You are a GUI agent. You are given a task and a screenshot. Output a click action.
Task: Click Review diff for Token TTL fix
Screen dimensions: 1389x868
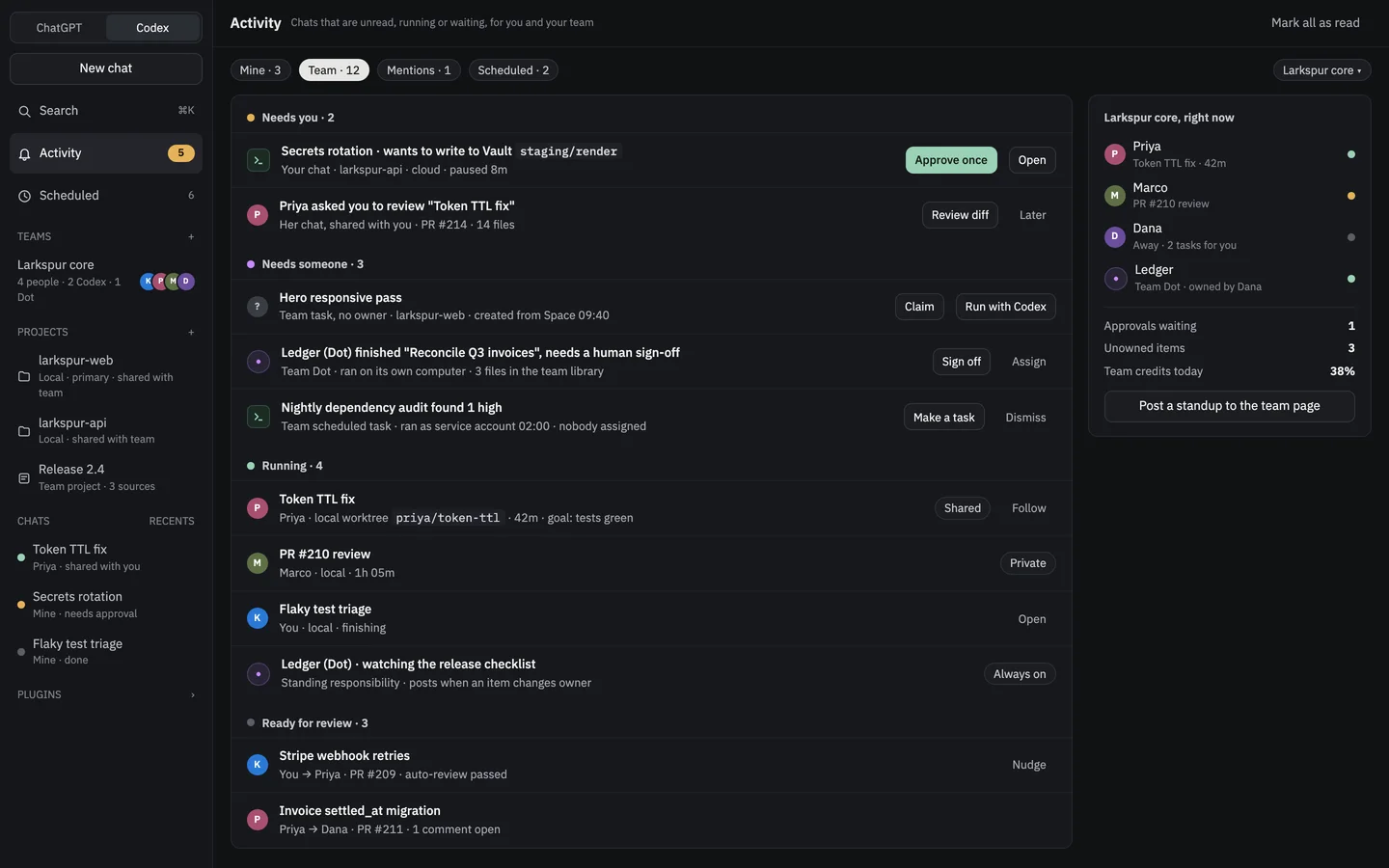(960, 215)
